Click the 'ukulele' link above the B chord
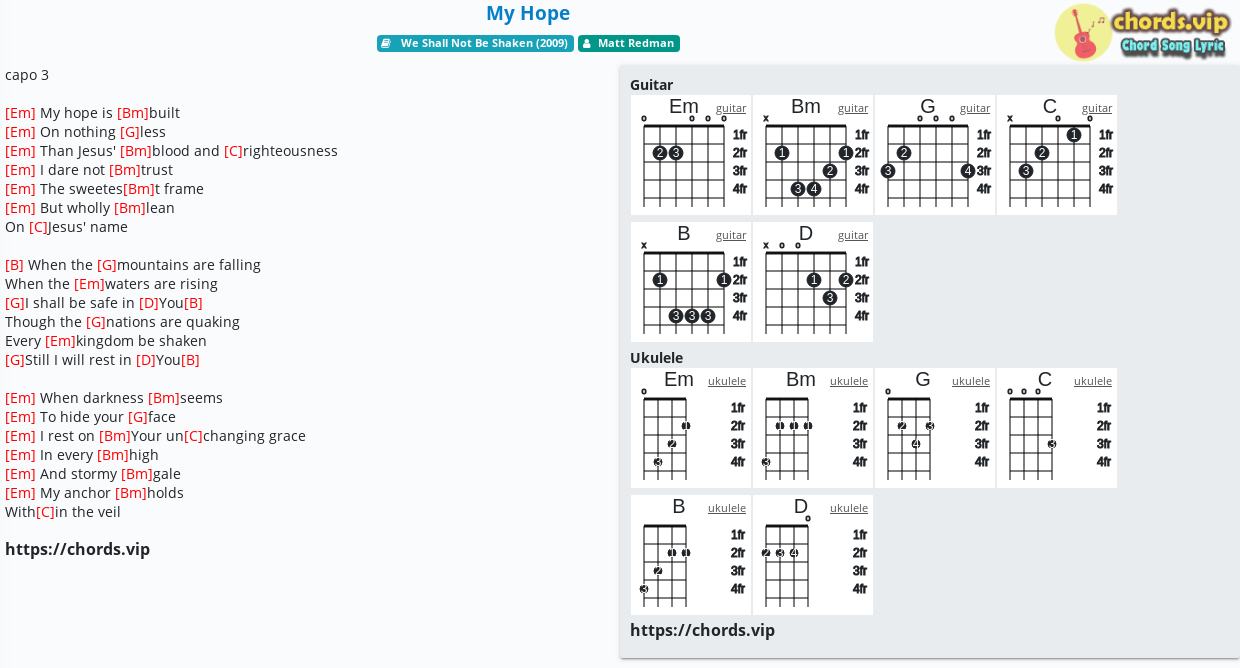This screenshot has height=668, width=1240. click(727, 508)
